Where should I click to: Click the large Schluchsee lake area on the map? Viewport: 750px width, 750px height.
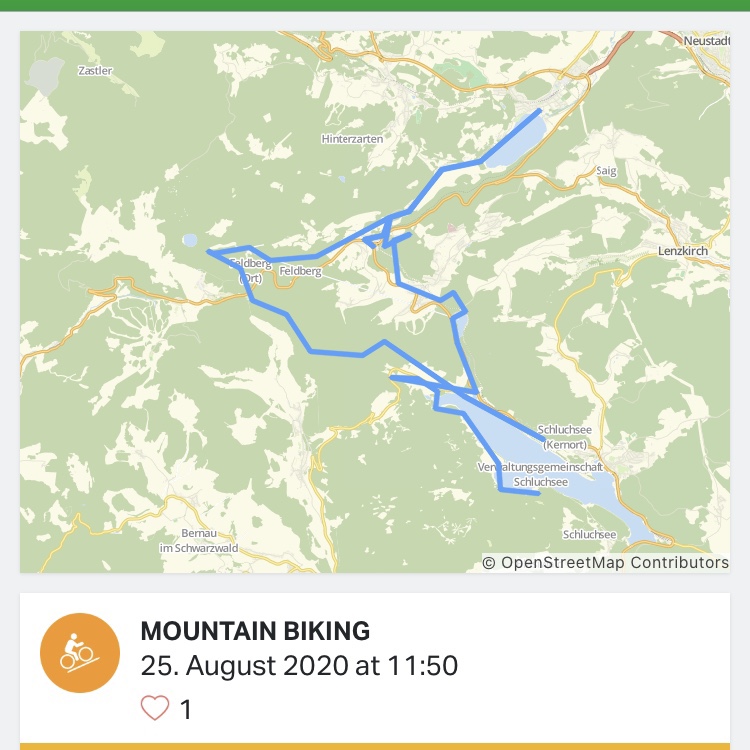coord(580,490)
